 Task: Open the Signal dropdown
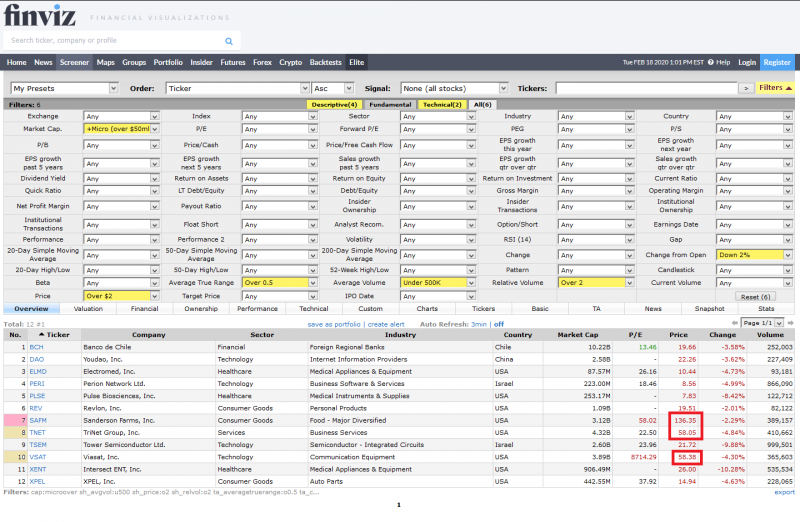coord(454,88)
